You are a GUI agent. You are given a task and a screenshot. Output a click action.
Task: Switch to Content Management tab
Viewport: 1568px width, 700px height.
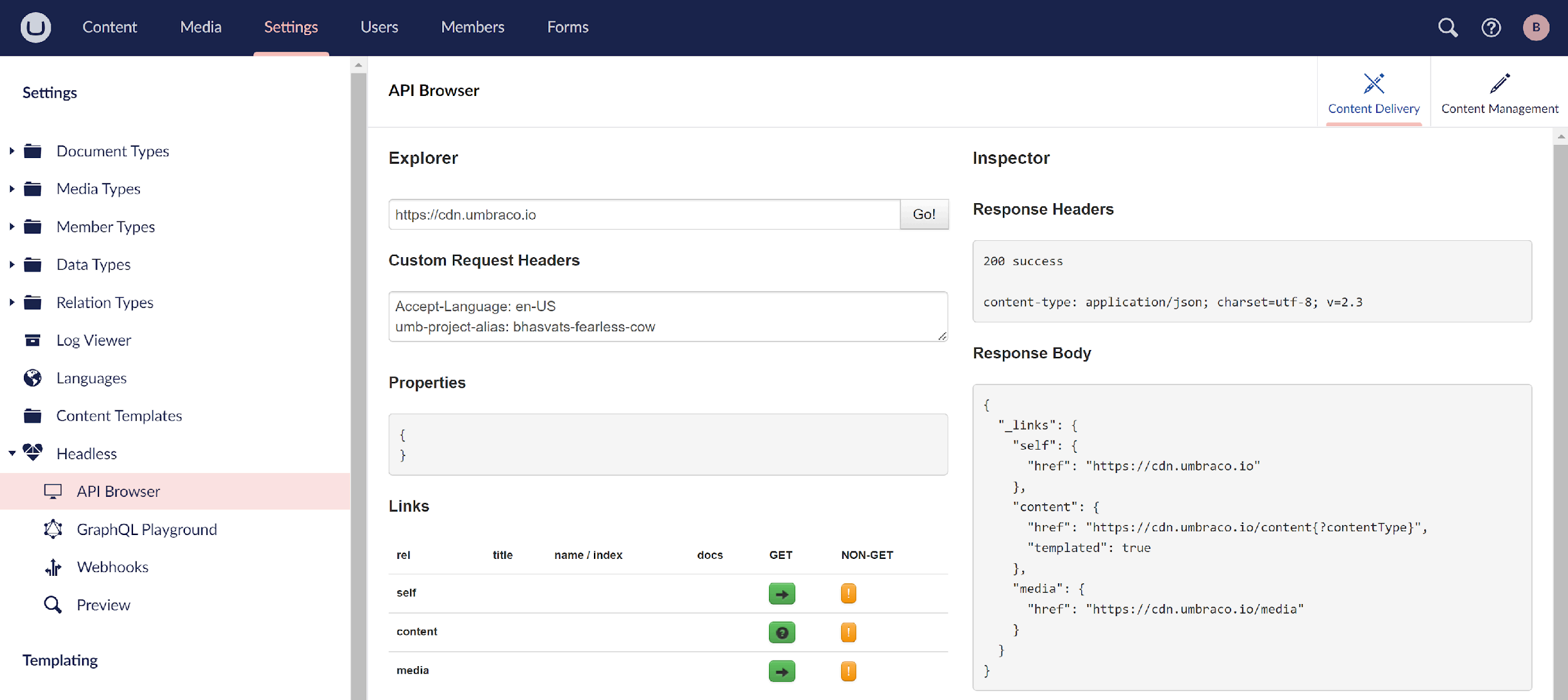click(x=1499, y=93)
